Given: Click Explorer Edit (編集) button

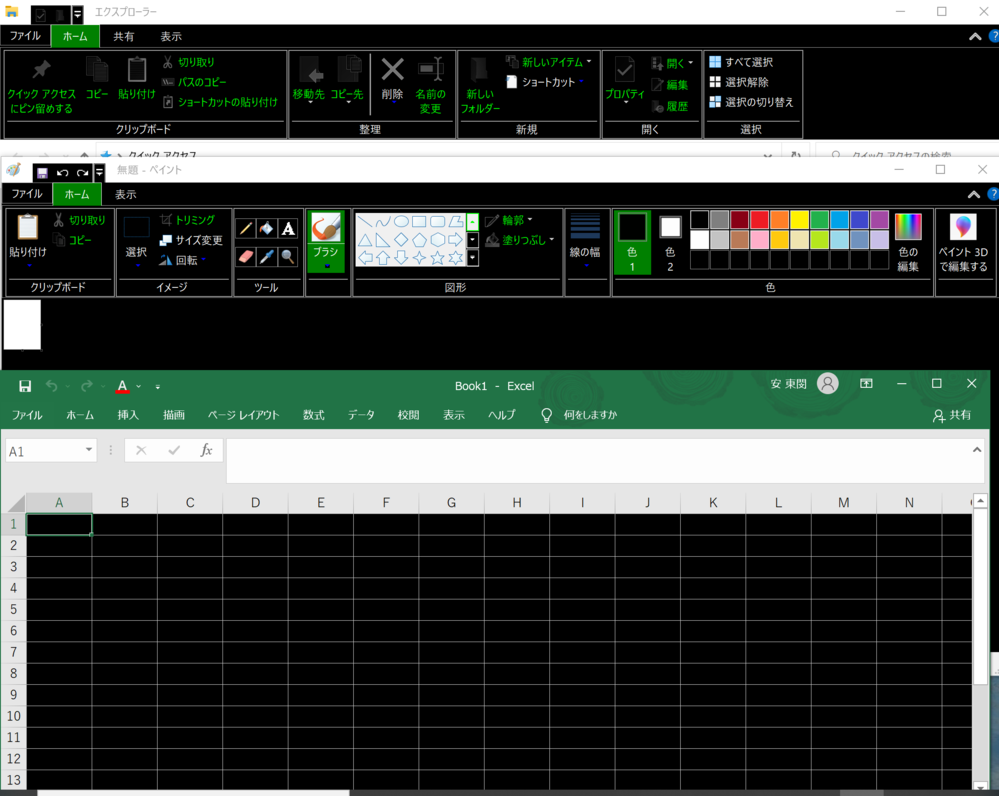Looking at the screenshot, I should tap(670, 85).
